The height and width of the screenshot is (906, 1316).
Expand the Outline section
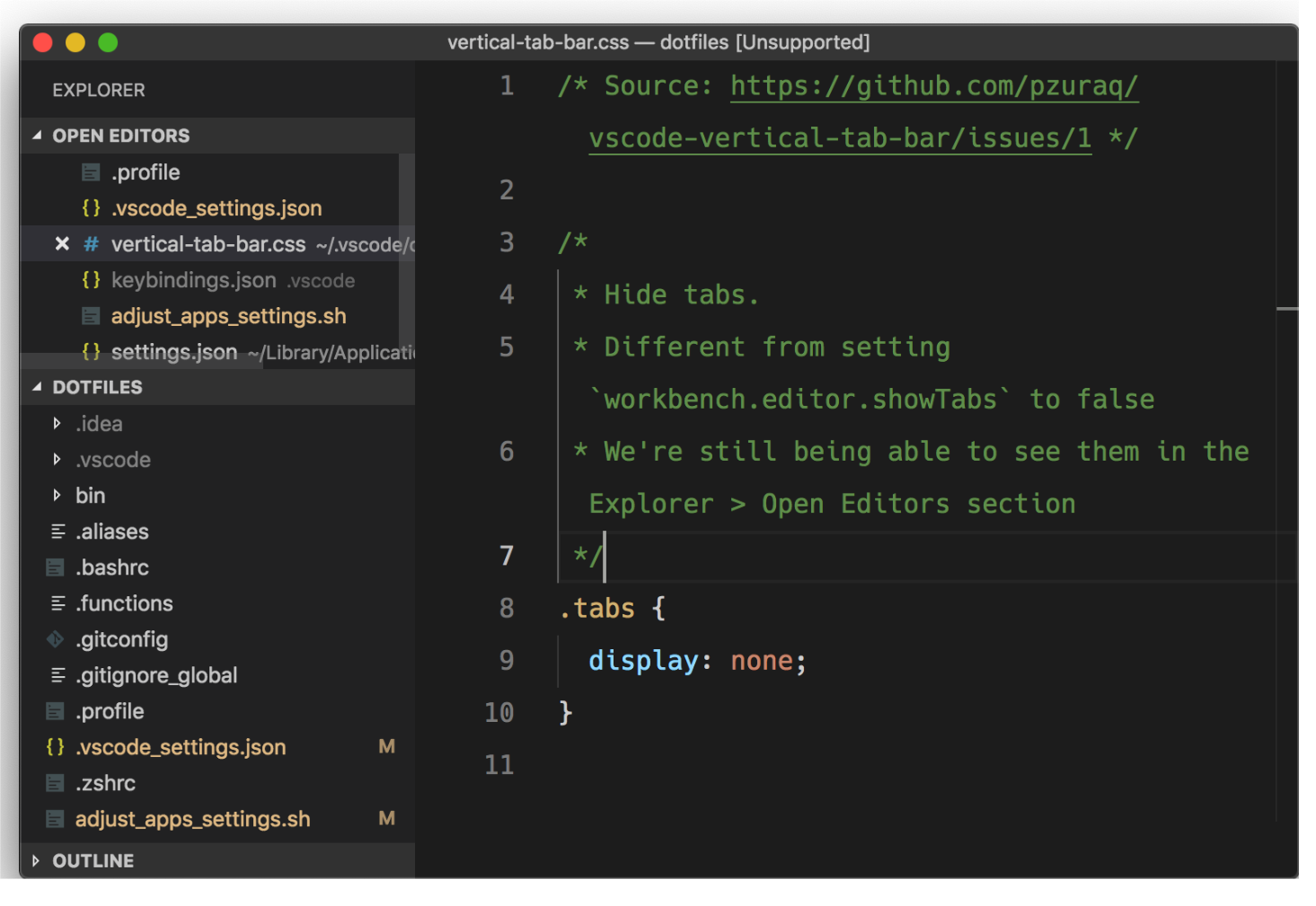(217, 860)
